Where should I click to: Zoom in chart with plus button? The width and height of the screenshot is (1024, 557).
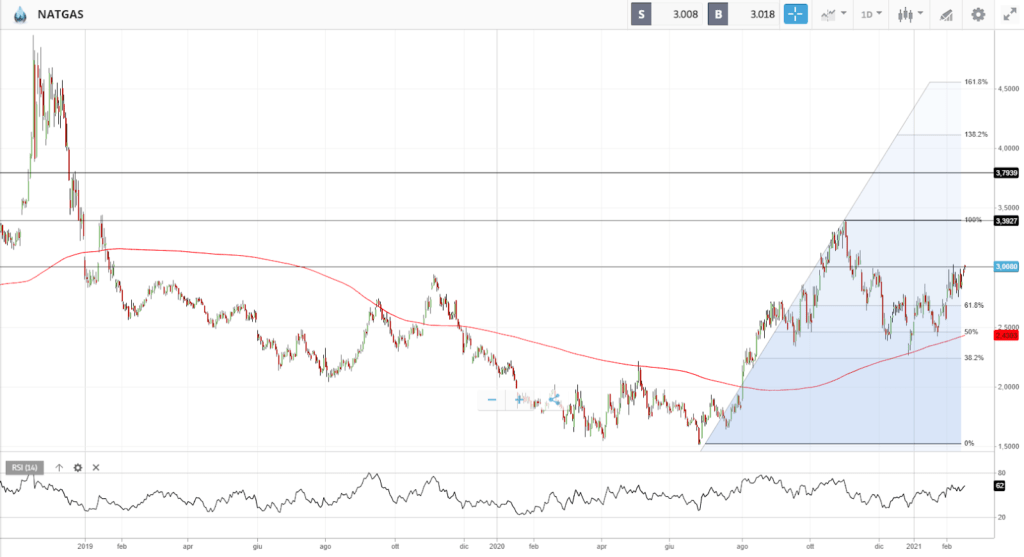519,400
